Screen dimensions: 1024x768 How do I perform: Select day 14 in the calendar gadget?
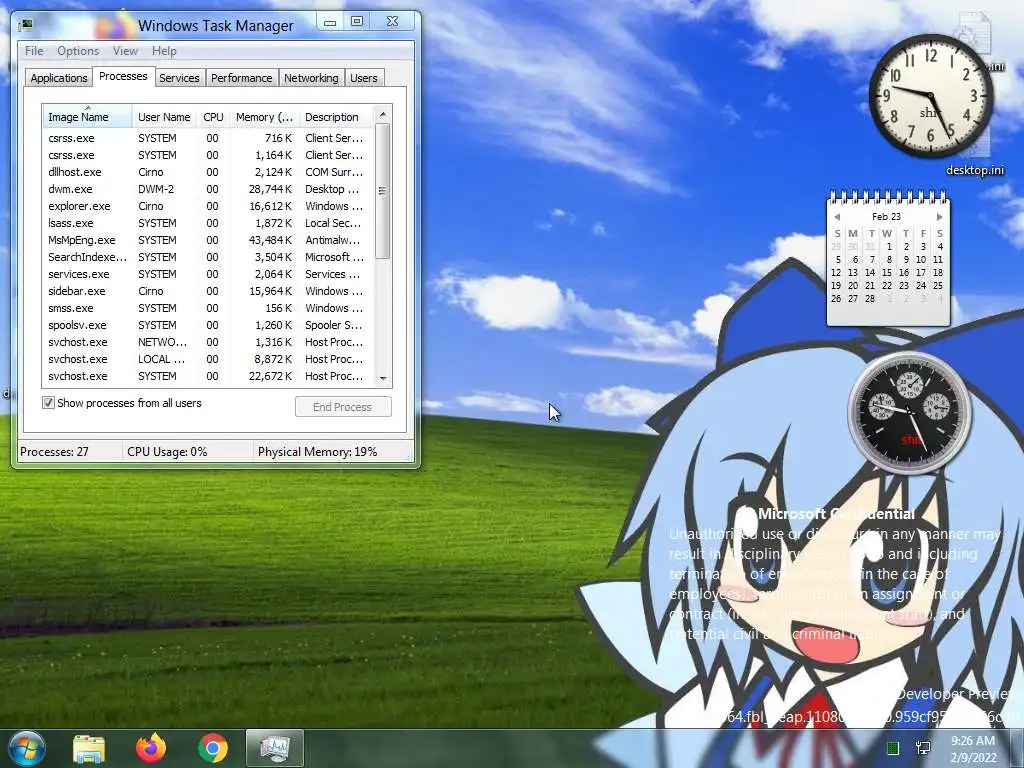(x=870, y=272)
